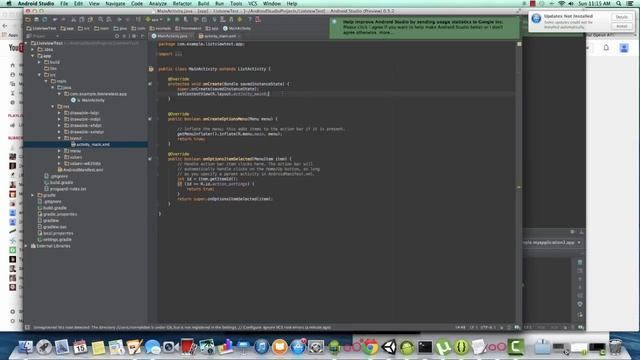Click the MainActivity breadcrumb in navigation bar
The width and height of the screenshot is (640, 360).
[237, 29]
